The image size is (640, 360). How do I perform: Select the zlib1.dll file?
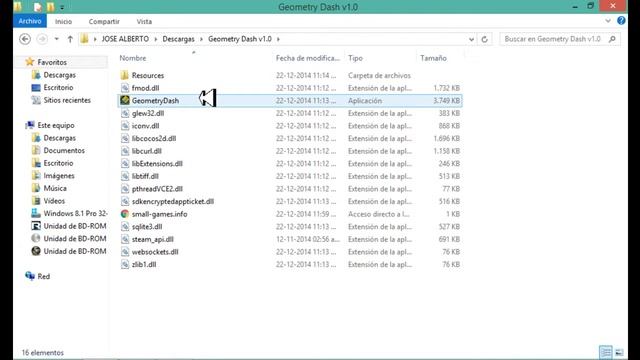(x=144, y=264)
